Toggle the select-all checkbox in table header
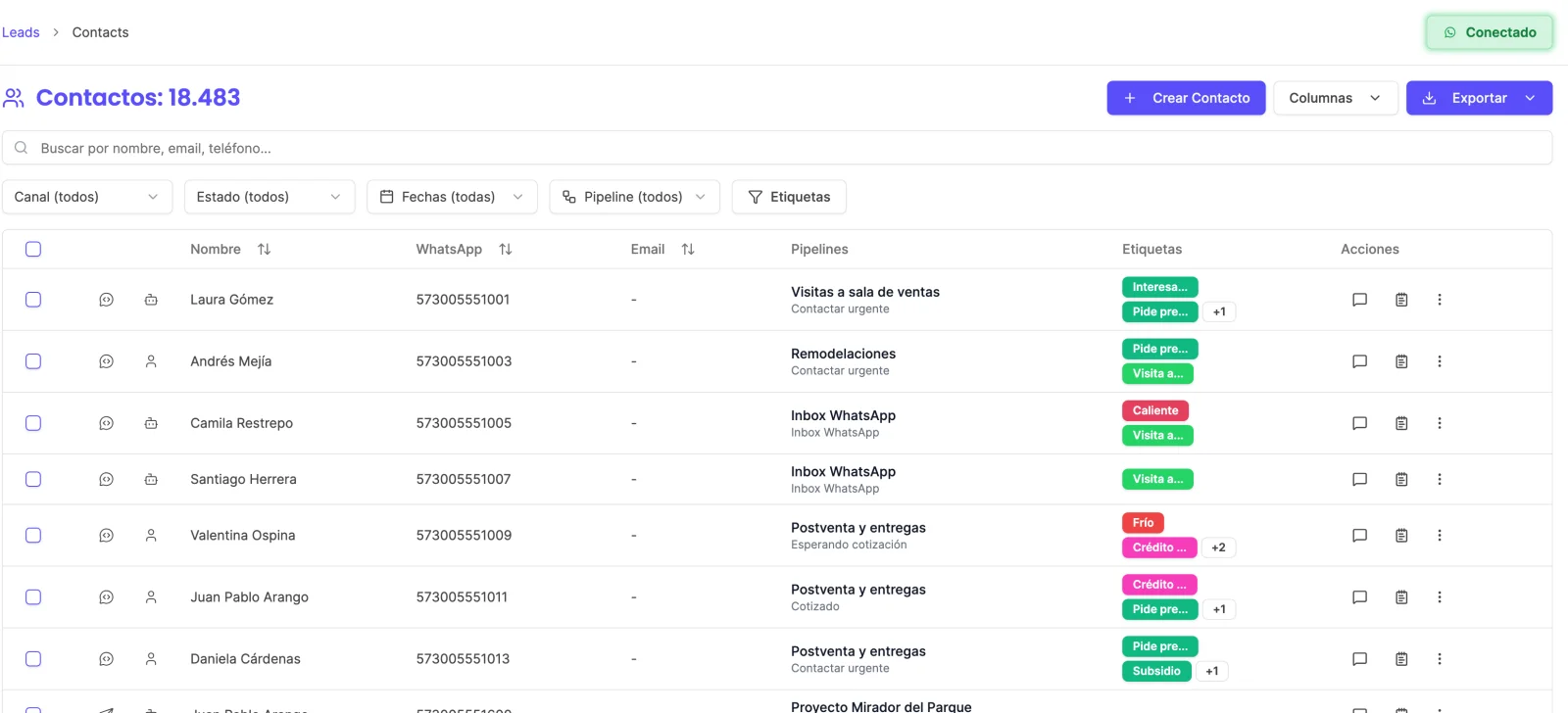1568x713 pixels. 33,250
